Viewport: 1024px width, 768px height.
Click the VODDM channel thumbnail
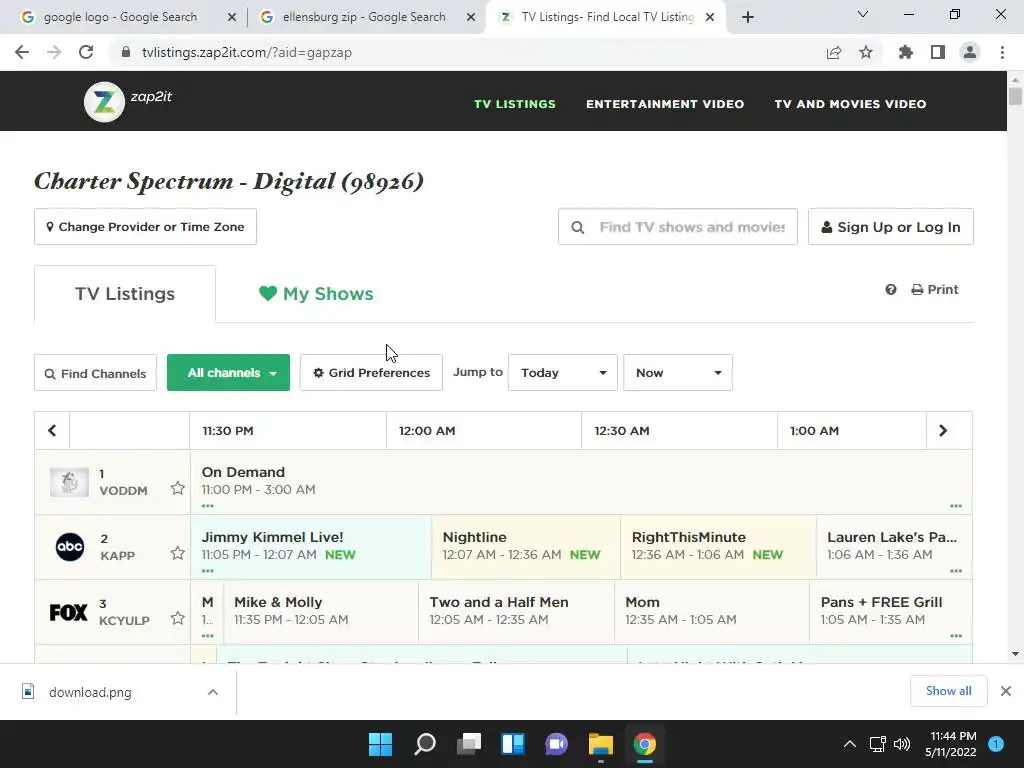[69, 483]
